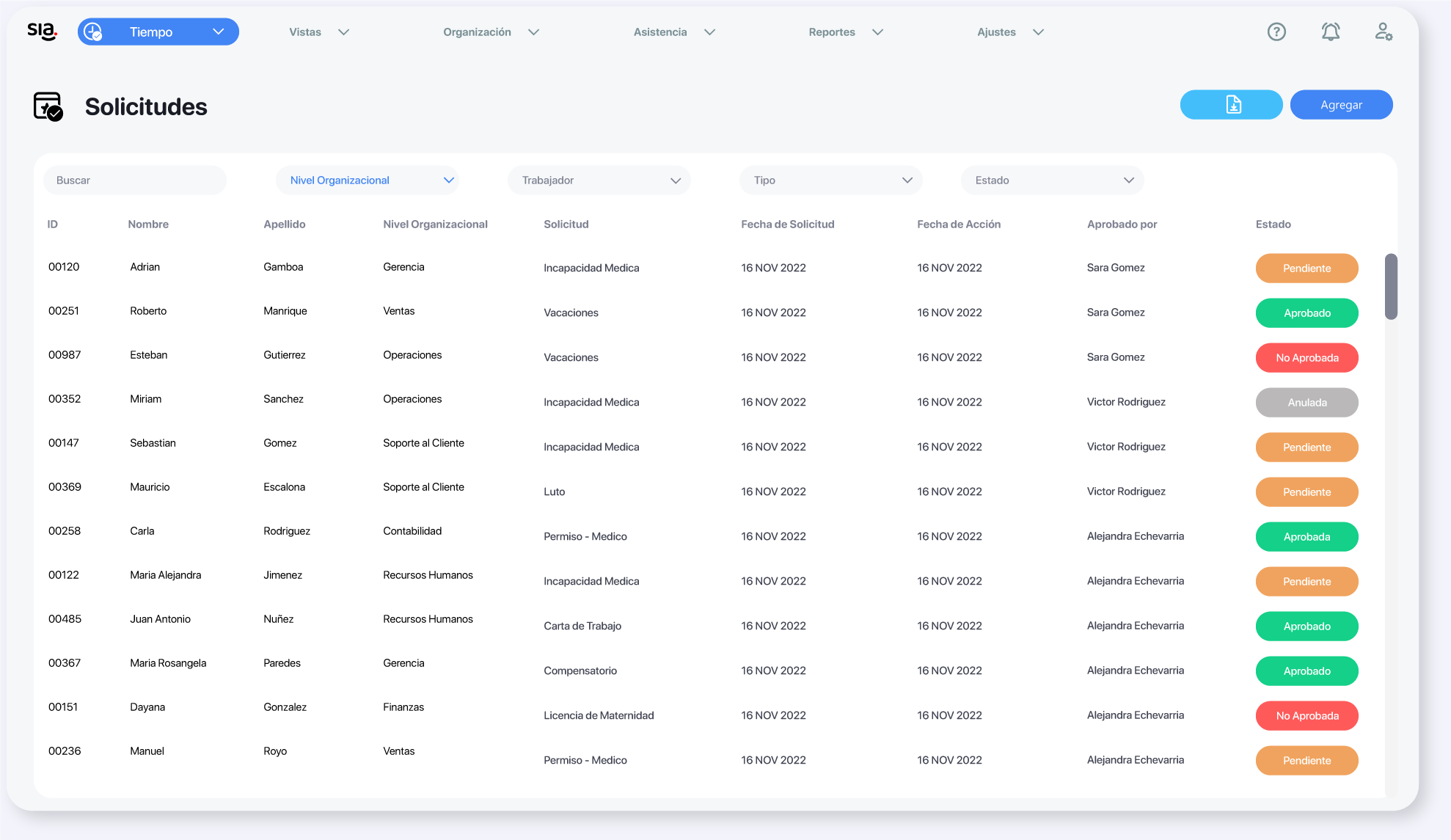
Task: Click the Buscar search field
Action: [x=135, y=180]
